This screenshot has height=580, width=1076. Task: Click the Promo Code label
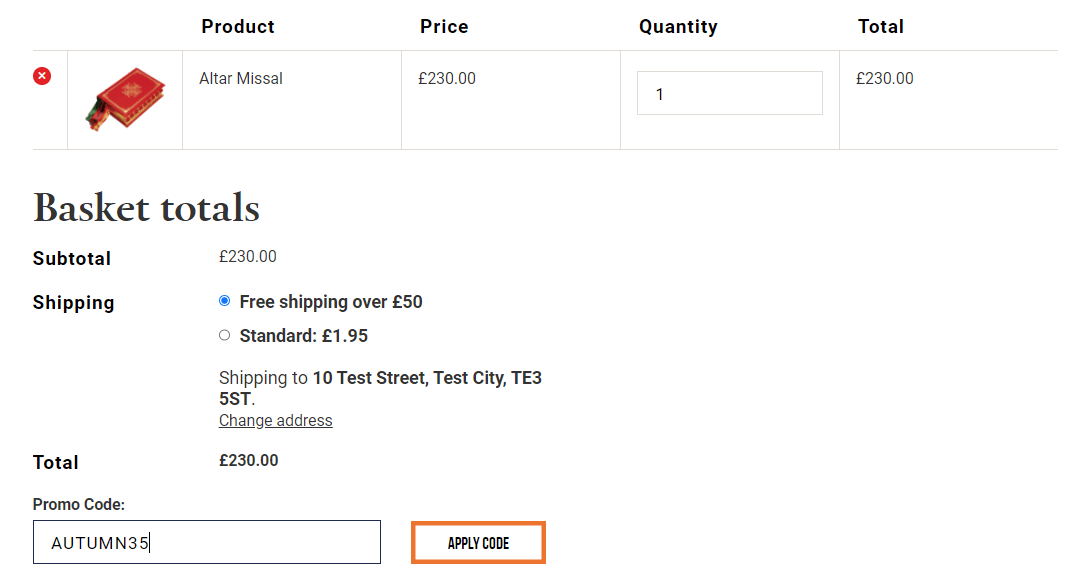[79, 505]
